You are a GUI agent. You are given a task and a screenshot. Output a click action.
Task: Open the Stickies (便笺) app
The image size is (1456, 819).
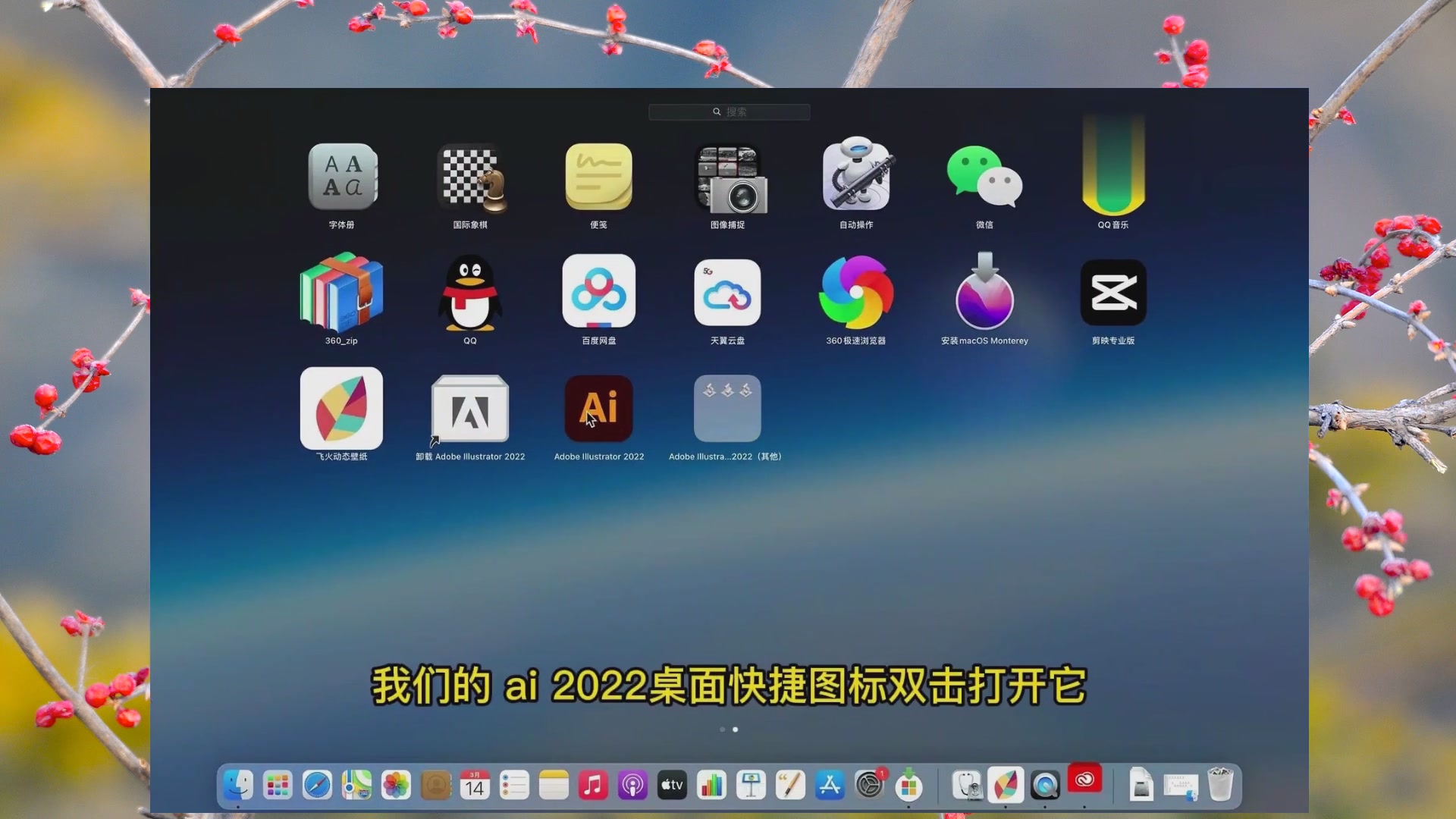pyautogui.click(x=599, y=177)
